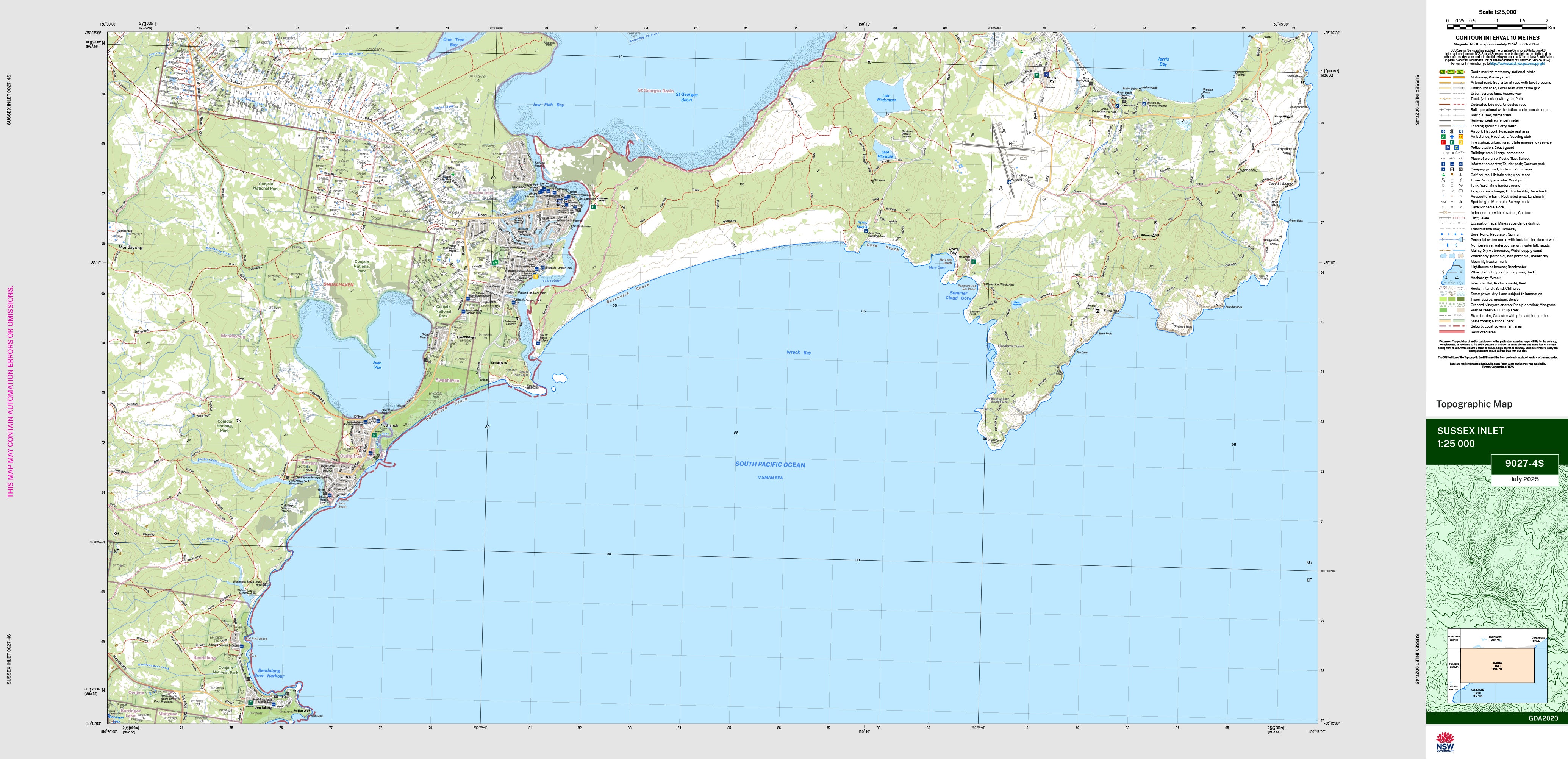Click the Swan Lake label on map

pos(377,365)
